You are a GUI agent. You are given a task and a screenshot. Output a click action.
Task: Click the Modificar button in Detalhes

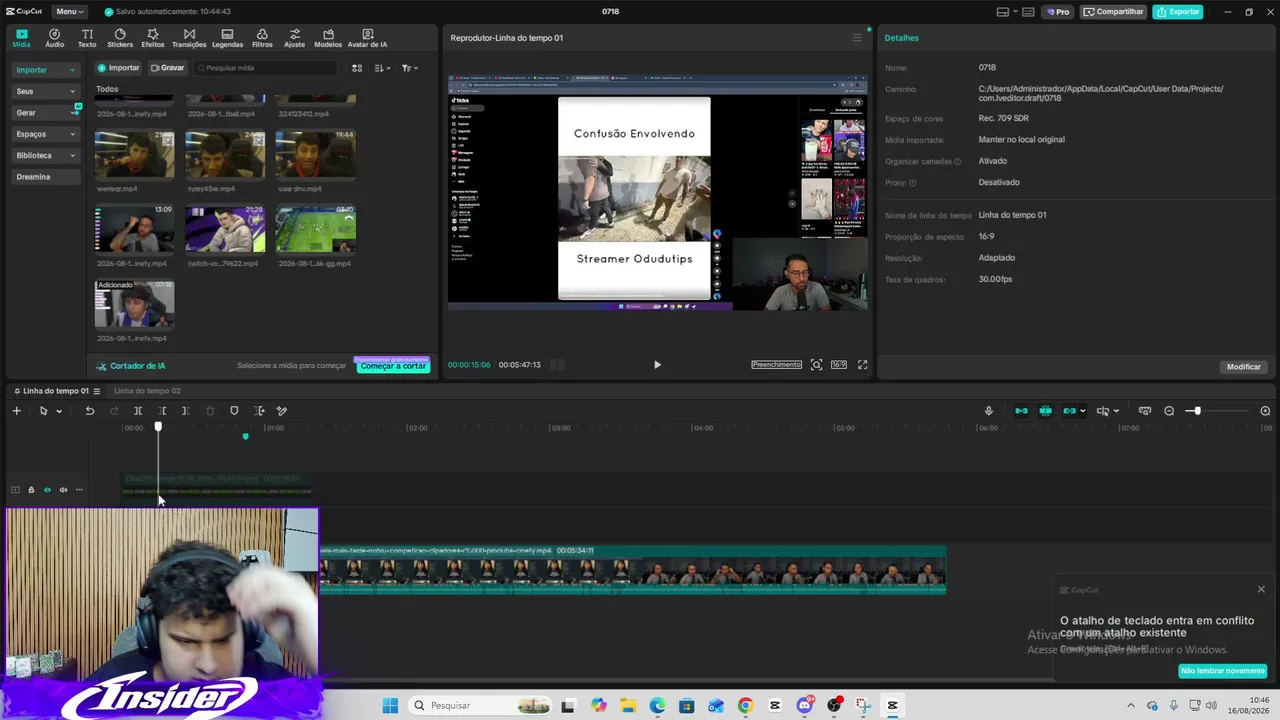click(1243, 367)
